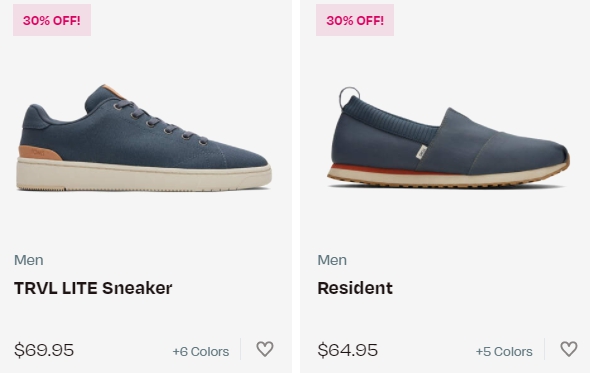Show the +6 Colors options for sneaker
Image resolution: width=590 pixels, height=373 pixels.
tap(201, 351)
